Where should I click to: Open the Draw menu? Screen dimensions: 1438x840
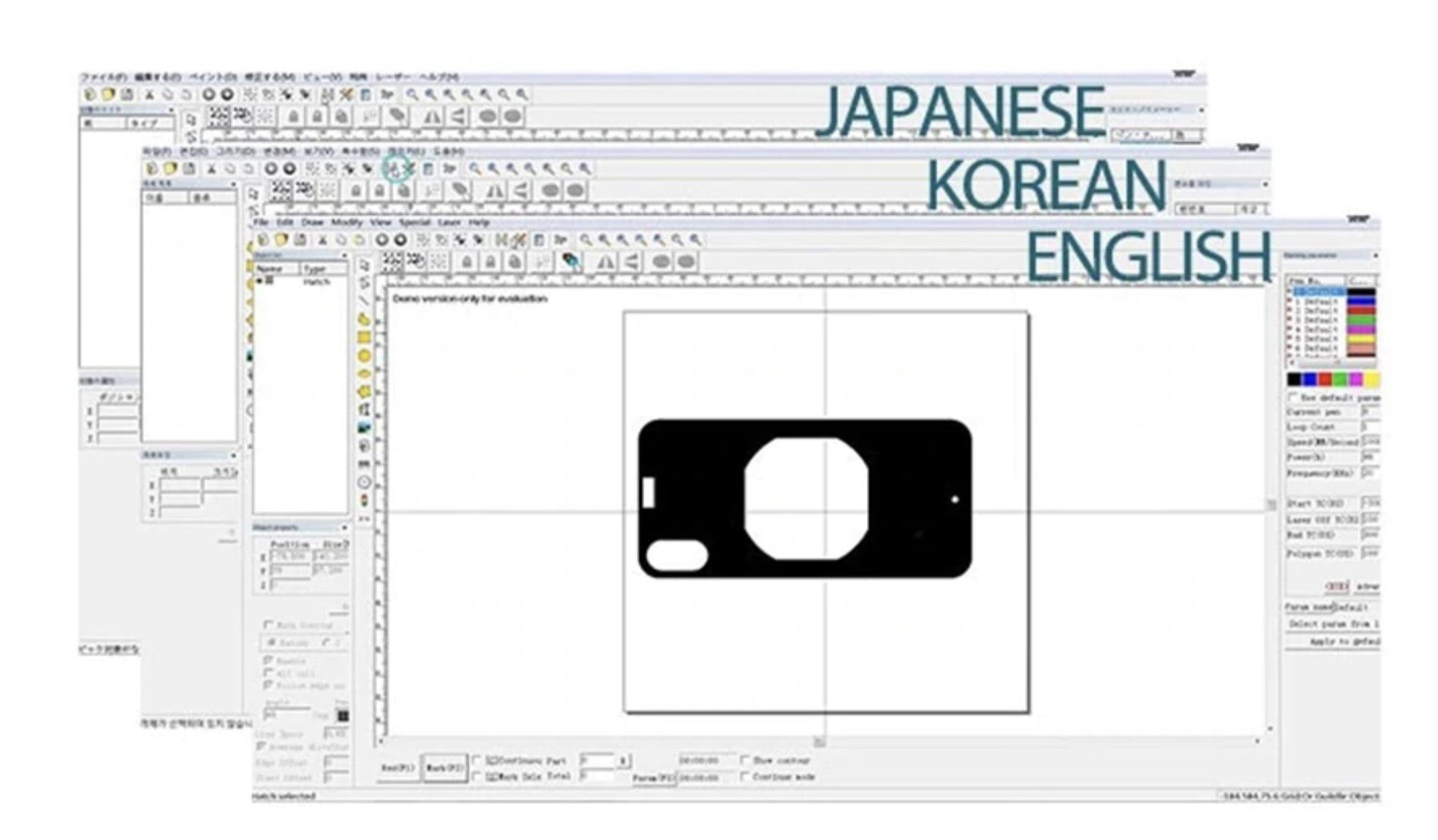click(x=312, y=222)
